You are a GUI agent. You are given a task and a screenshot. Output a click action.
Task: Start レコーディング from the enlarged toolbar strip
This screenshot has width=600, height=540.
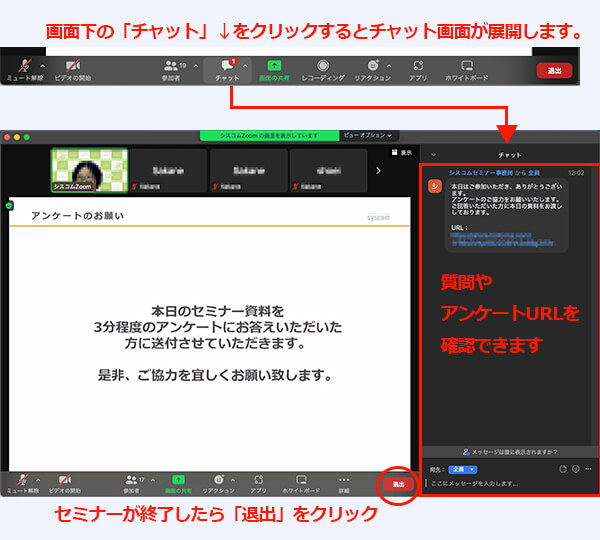[323, 70]
